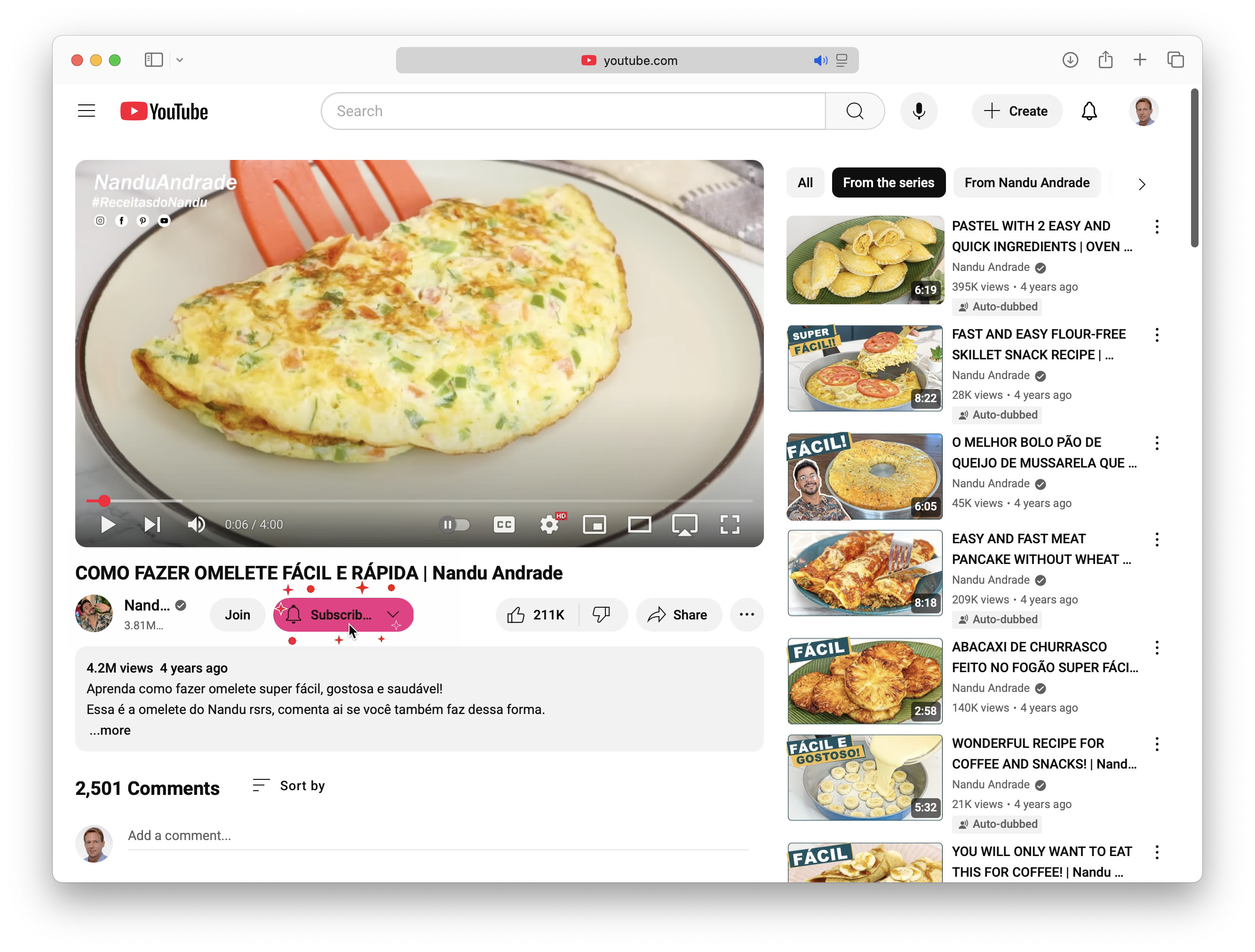
Task: Show the Safari sidebar
Action: tap(154, 60)
